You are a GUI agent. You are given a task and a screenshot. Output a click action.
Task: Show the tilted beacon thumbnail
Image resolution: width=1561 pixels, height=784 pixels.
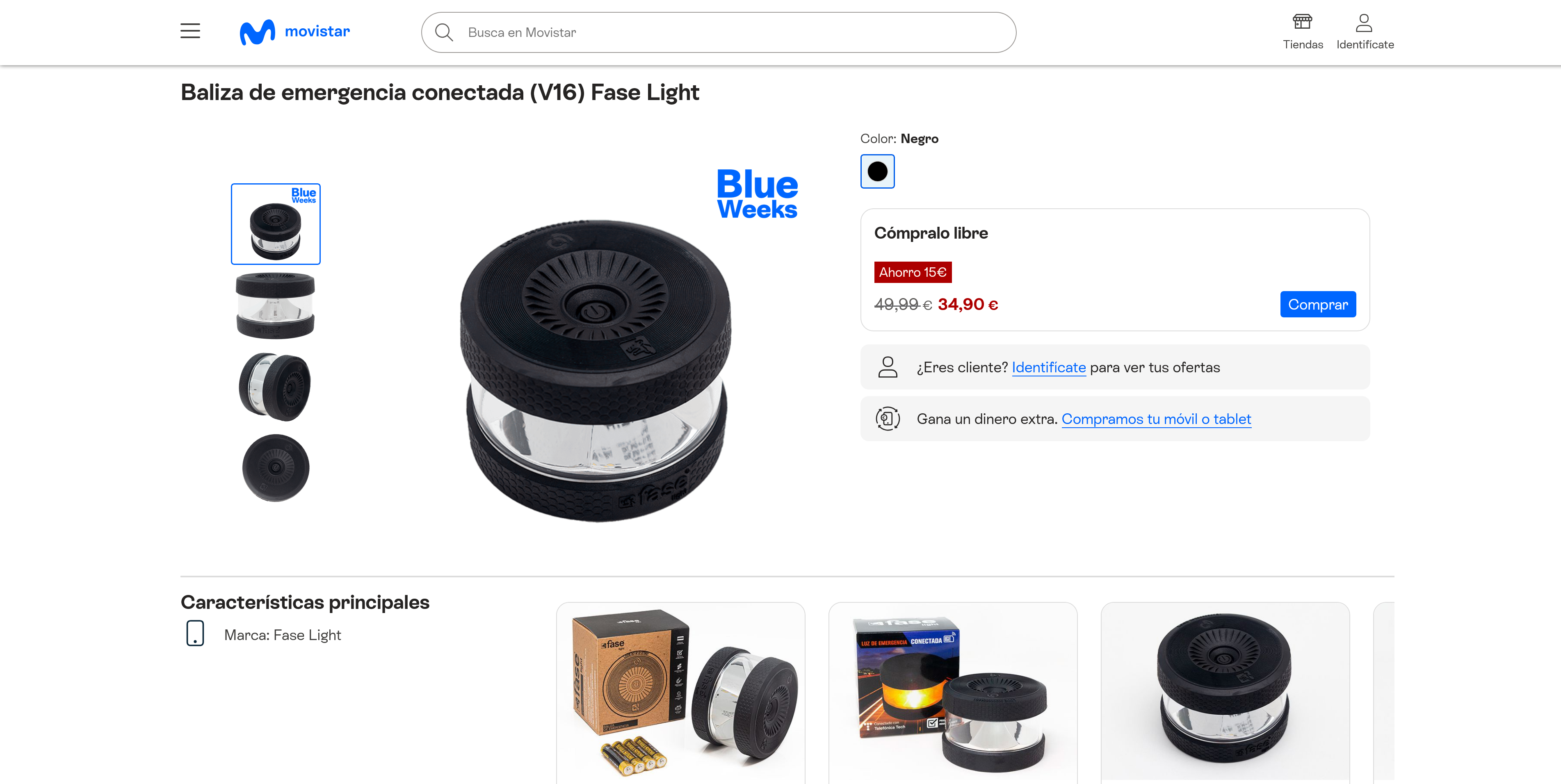point(276,387)
